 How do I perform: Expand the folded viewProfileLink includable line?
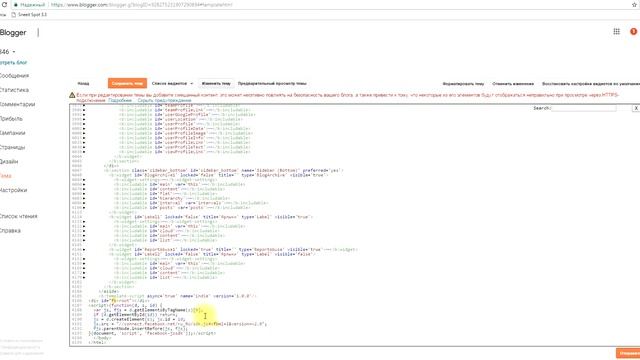pos(84,152)
